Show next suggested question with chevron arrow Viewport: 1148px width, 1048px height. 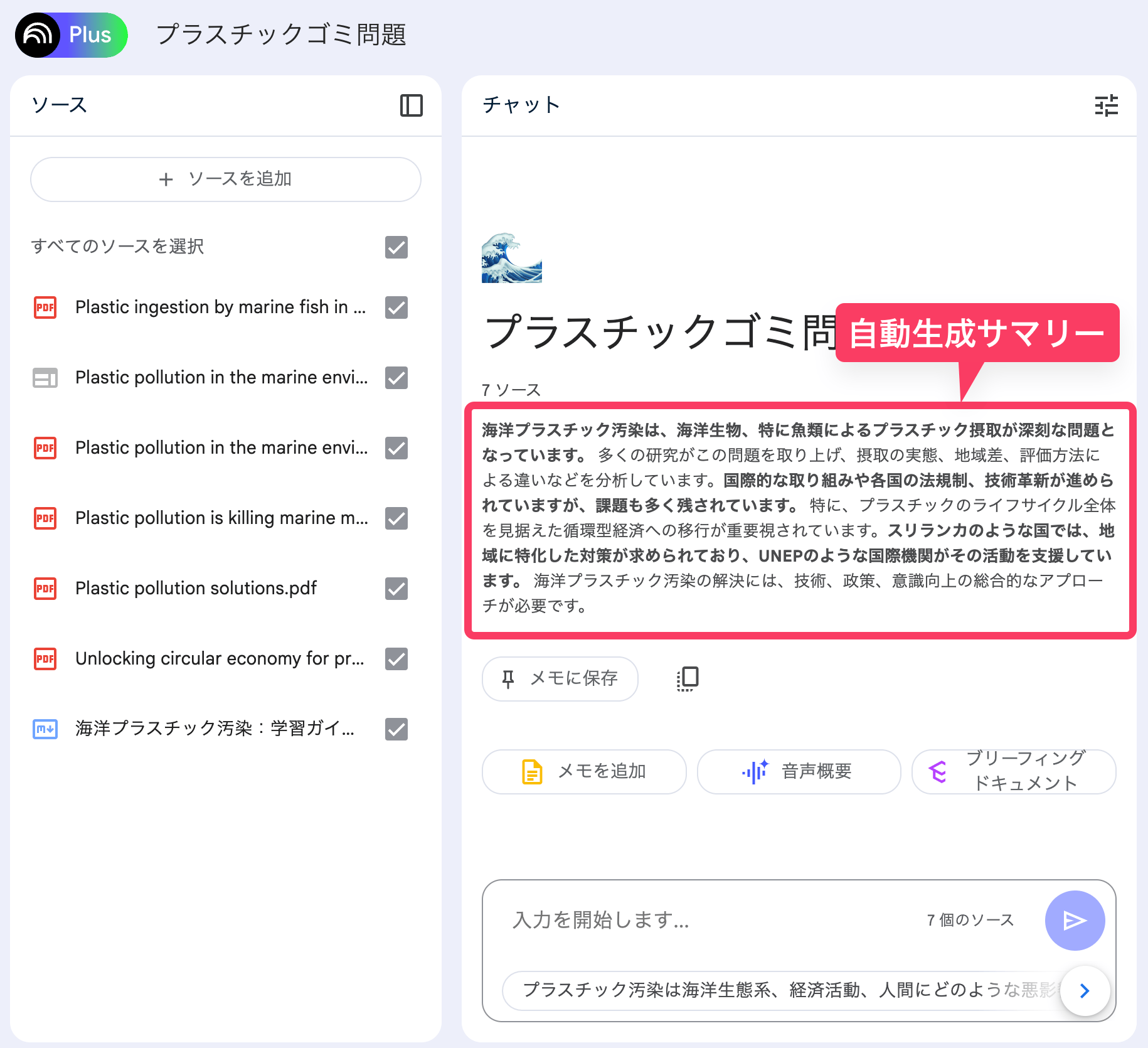(x=1084, y=991)
